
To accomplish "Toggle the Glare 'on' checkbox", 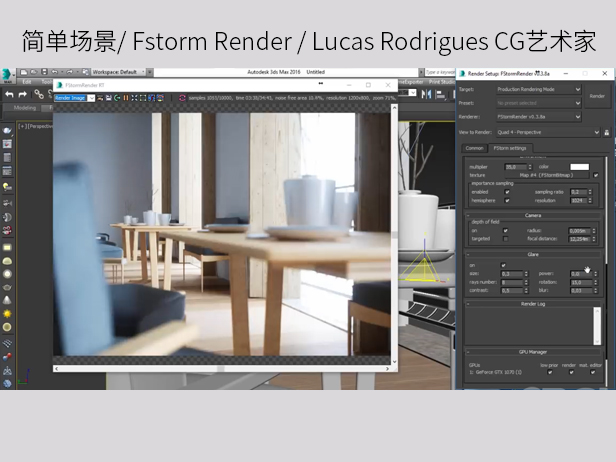I will 503,265.
